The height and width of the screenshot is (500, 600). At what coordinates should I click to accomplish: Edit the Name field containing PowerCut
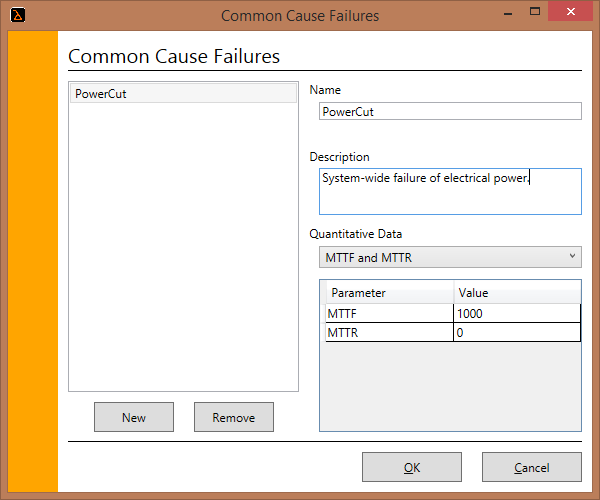(x=450, y=111)
